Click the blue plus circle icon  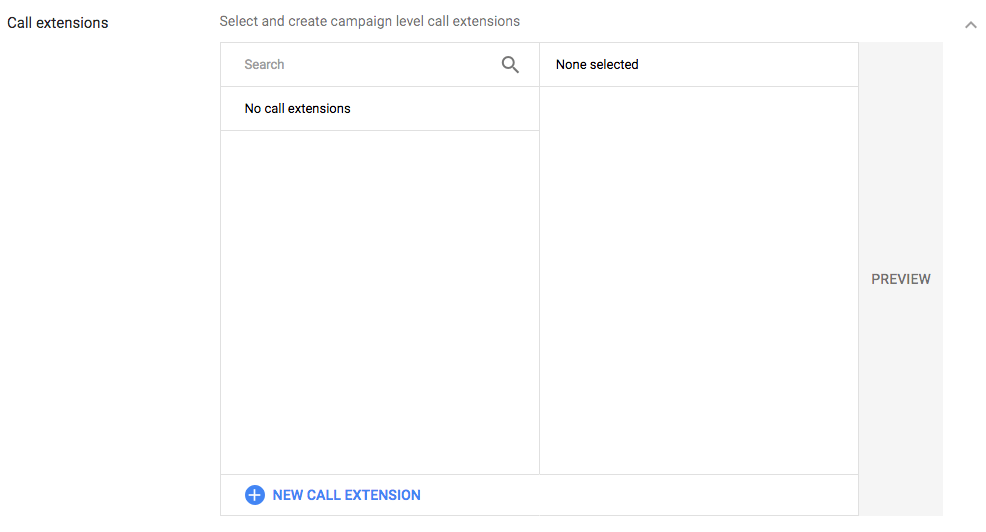click(x=255, y=495)
